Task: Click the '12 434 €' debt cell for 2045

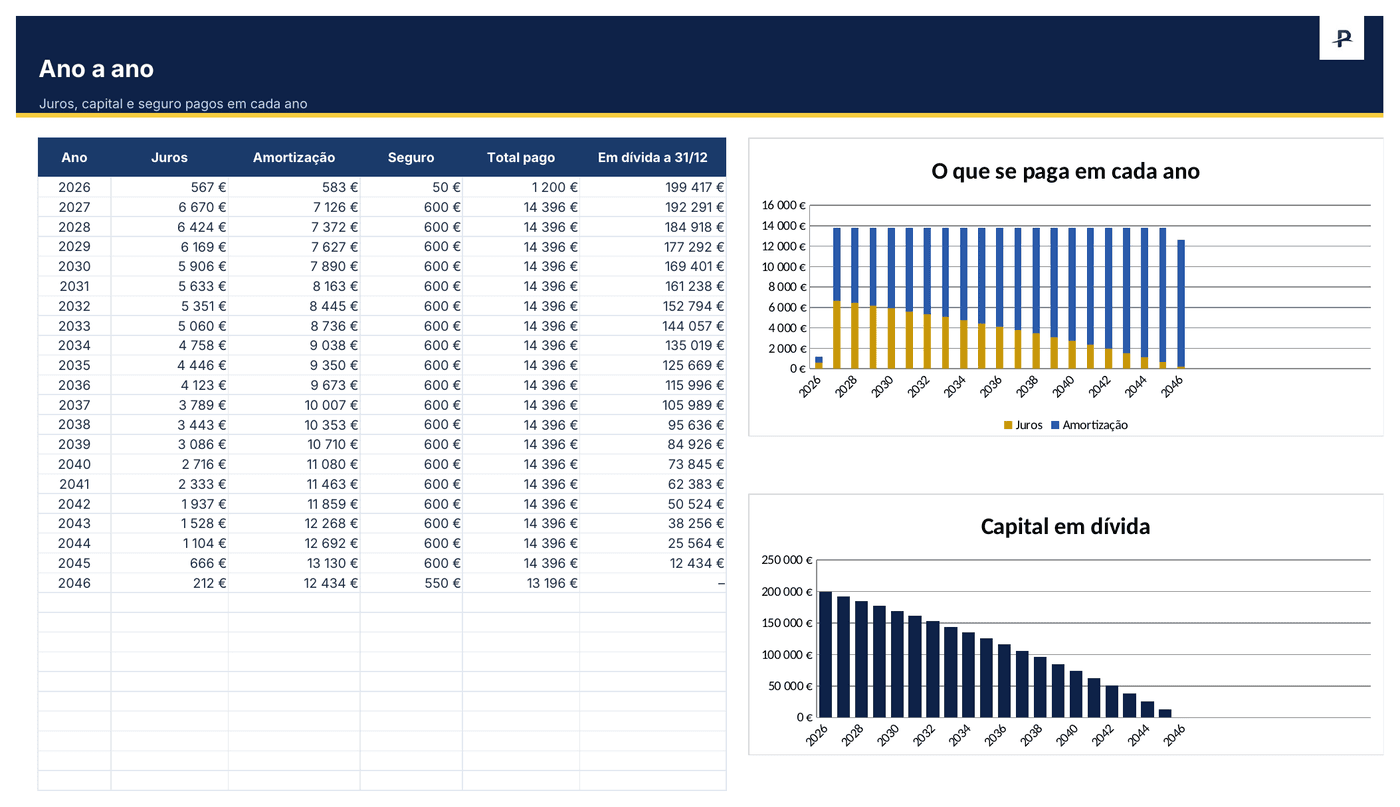Action: (652, 563)
